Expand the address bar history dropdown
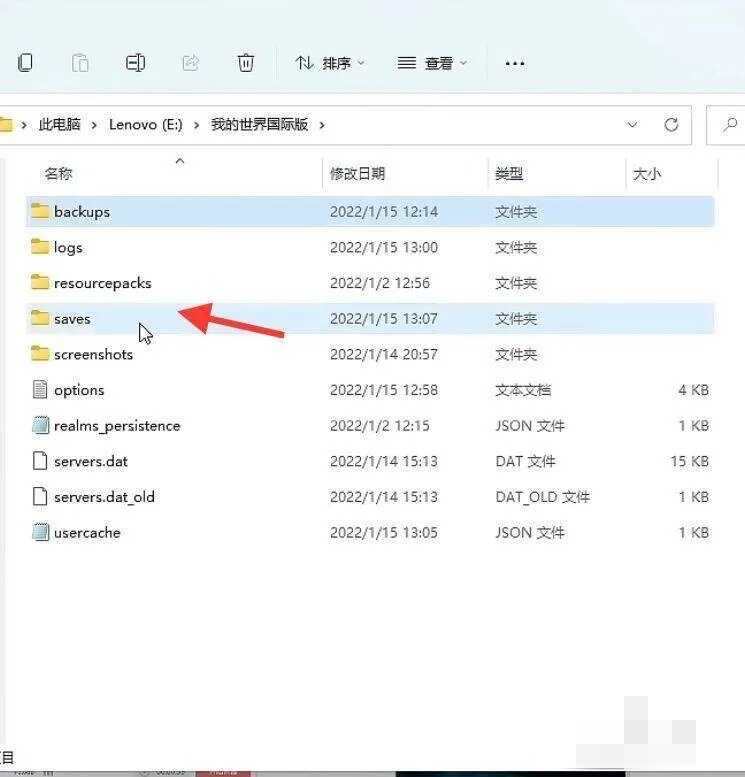This screenshot has width=745, height=777. [x=632, y=125]
